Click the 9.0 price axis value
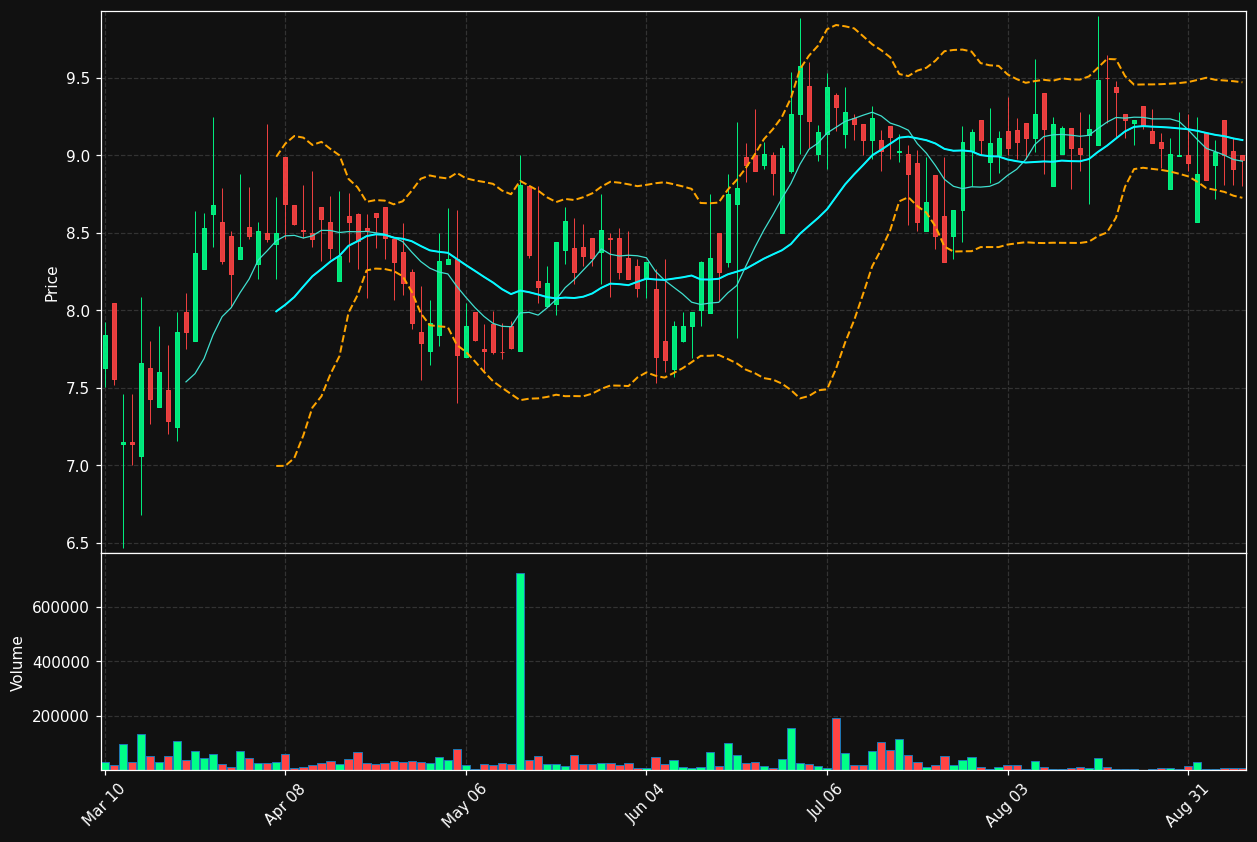 [x=78, y=156]
